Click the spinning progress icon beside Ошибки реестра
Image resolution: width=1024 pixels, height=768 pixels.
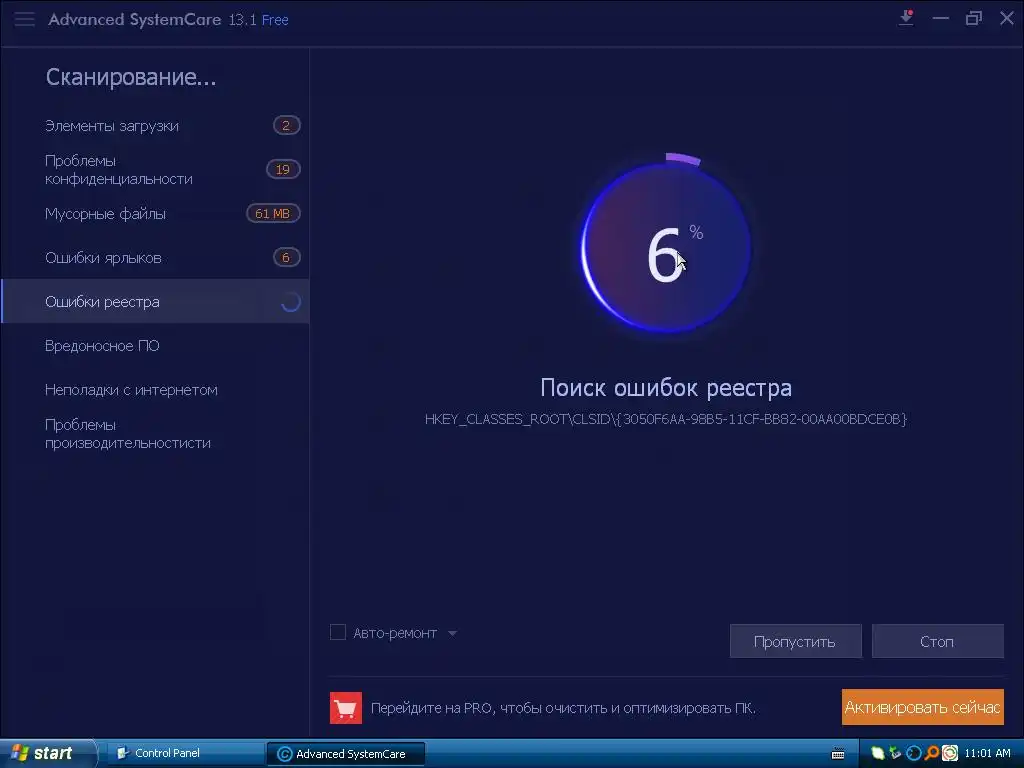click(291, 302)
